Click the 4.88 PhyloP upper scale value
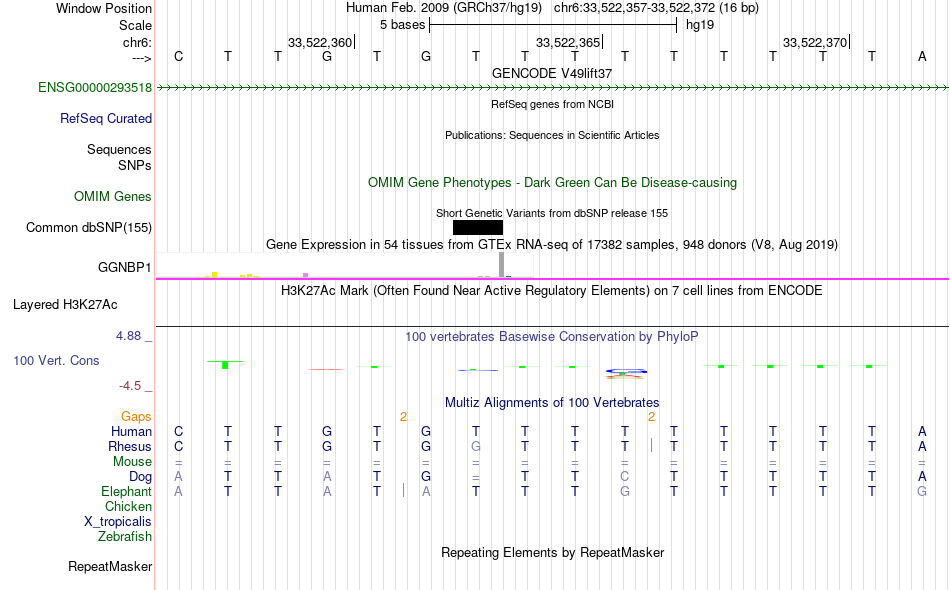This screenshot has height=590, width=950. [x=128, y=336]
